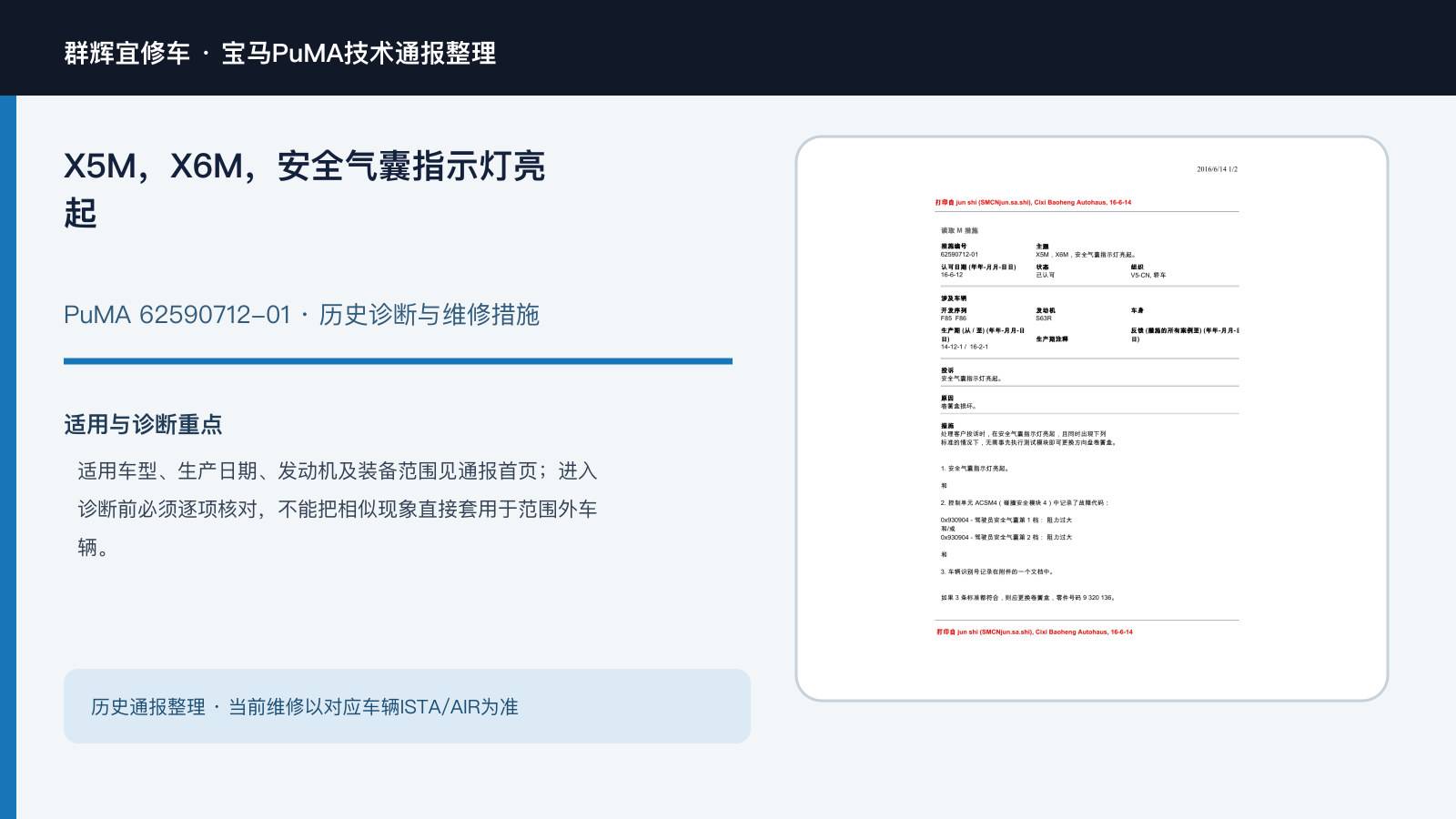
Task: Click the subtitle PuMA 62590712-01 · 历史诊断与维修措施
Action: tap(301, 315)
